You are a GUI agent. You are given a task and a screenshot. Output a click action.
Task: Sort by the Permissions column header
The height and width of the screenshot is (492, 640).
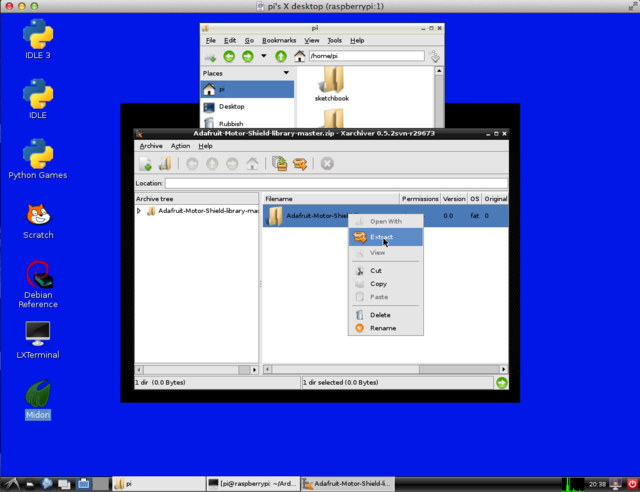point(419,199)
